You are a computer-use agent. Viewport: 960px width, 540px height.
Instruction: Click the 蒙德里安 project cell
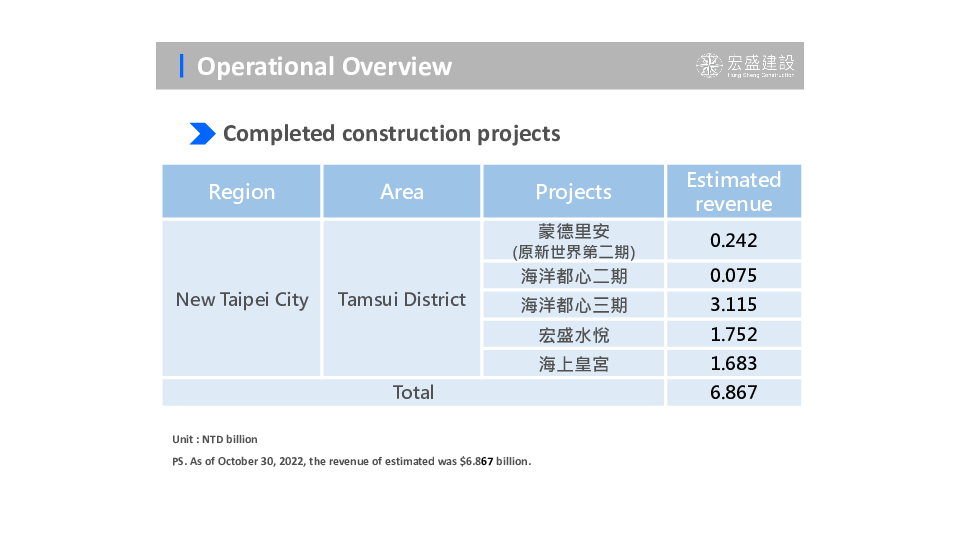coord(573,240)
